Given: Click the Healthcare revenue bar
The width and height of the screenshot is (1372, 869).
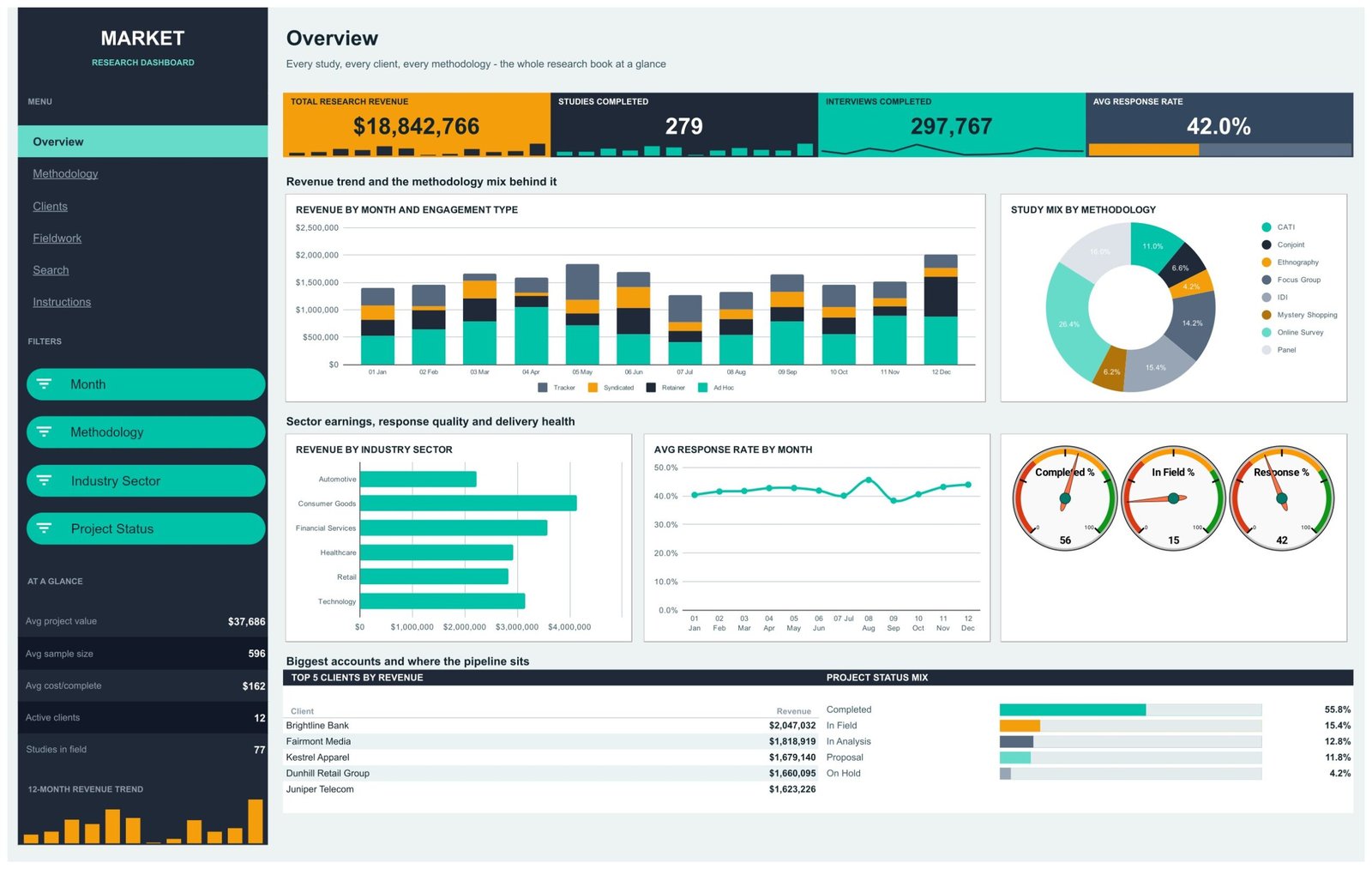Looking at the screenshot, I should click(x=436, y=552).
